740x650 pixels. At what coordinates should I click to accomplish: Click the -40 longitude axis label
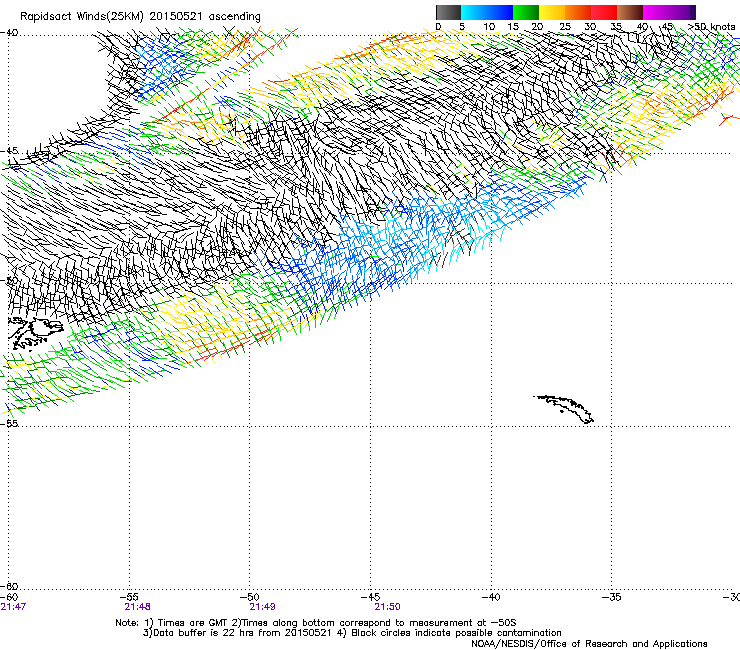491,597
